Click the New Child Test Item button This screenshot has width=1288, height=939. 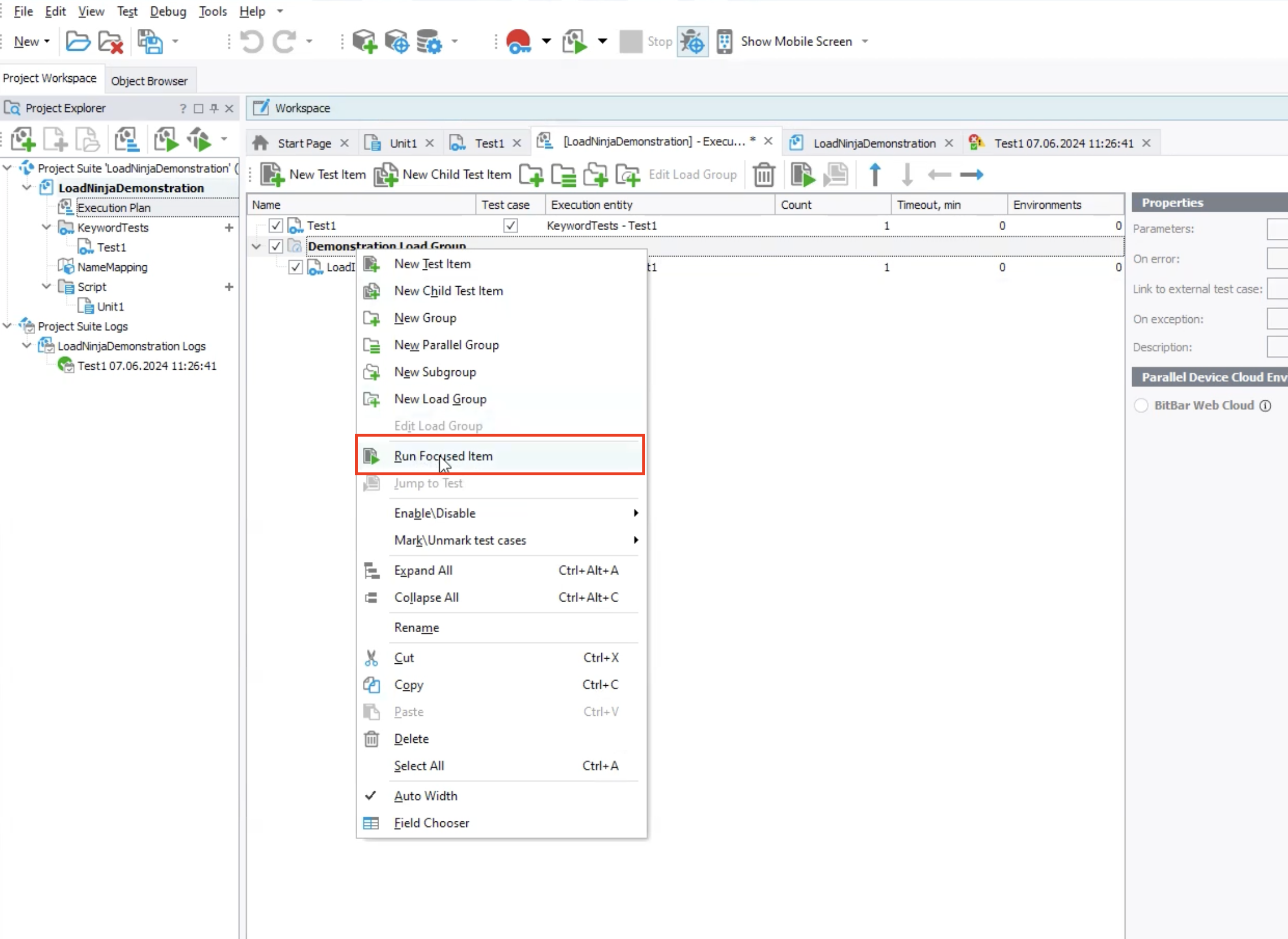click(x=443, y=174)
